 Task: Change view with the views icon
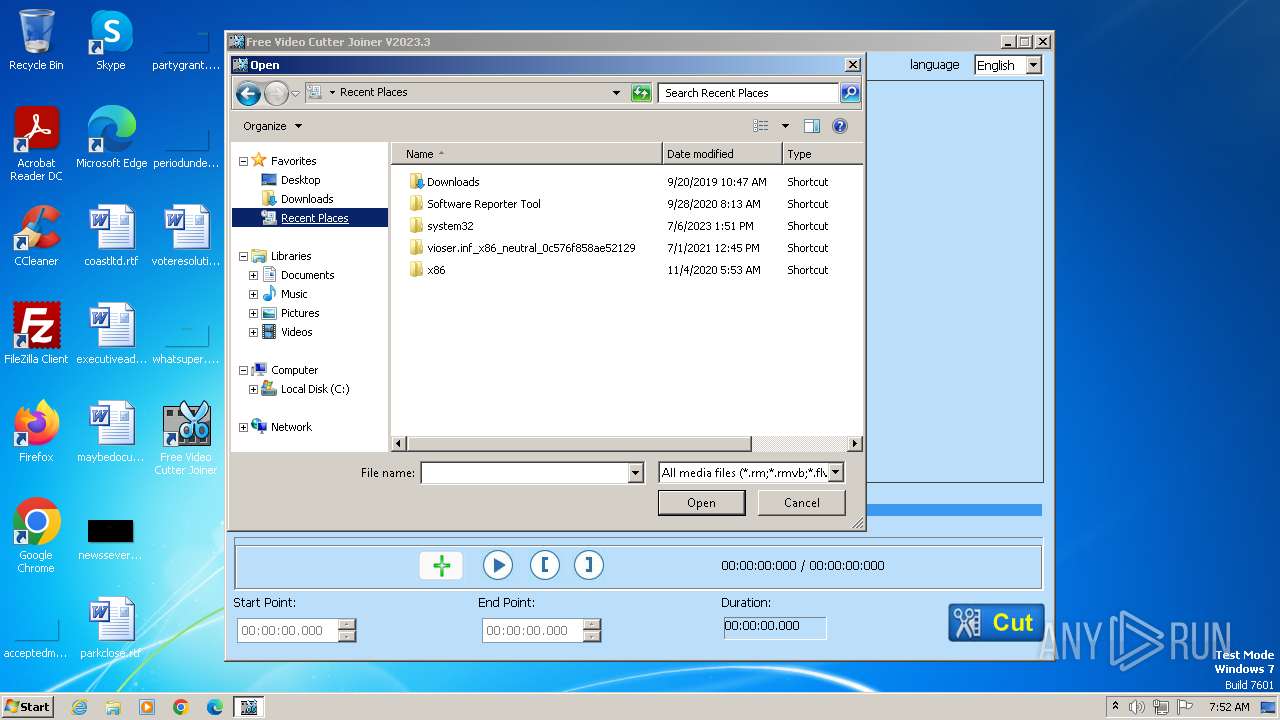coord(761,126)
